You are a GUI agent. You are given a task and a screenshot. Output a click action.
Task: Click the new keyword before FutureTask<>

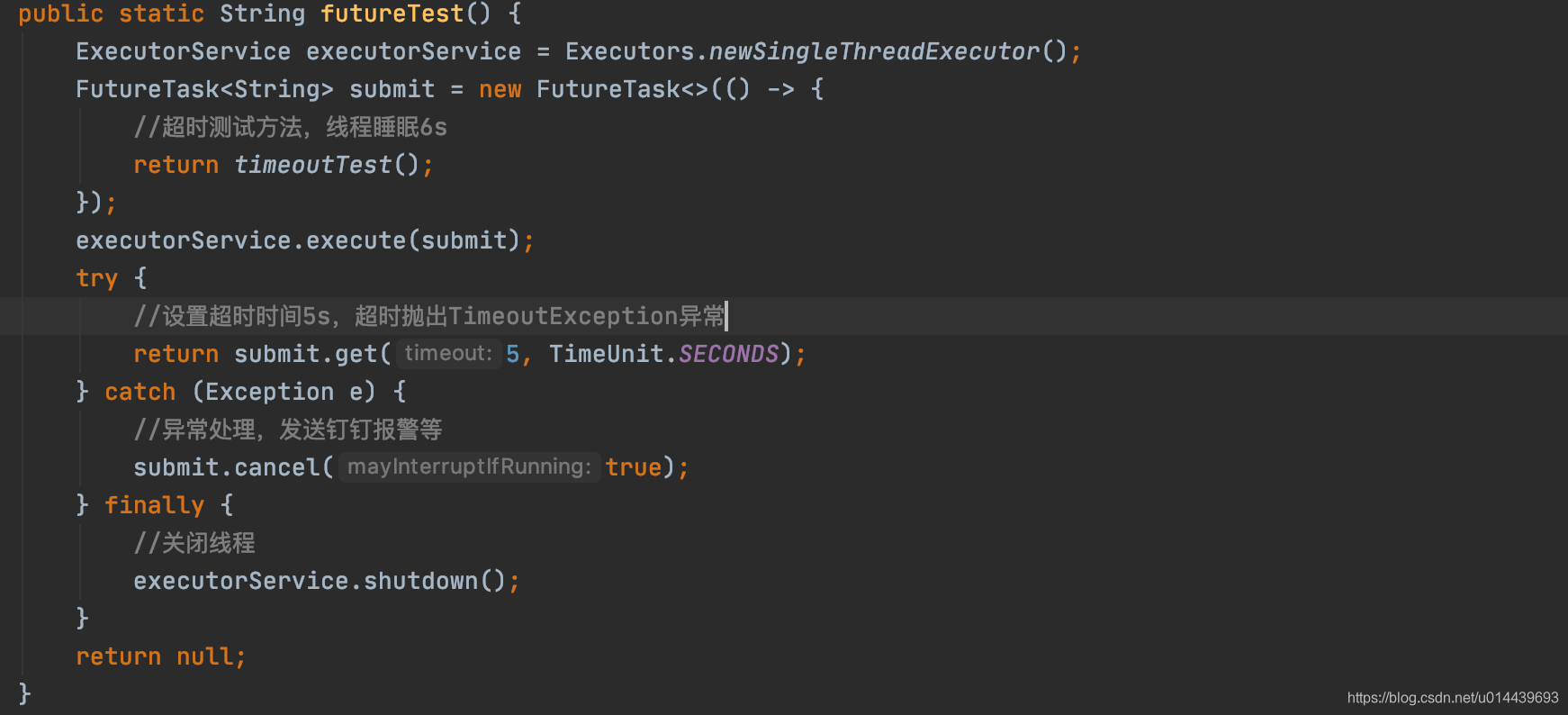coord(500,89)
